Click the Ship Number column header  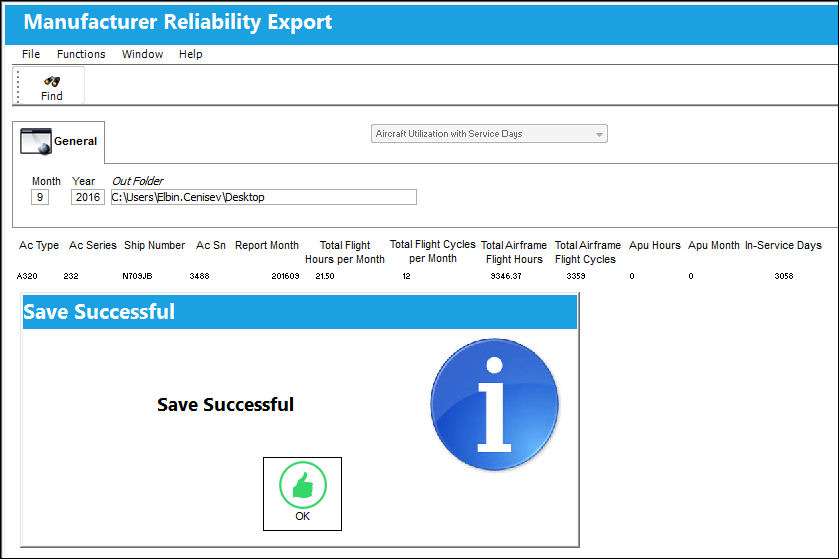[155, 245]
